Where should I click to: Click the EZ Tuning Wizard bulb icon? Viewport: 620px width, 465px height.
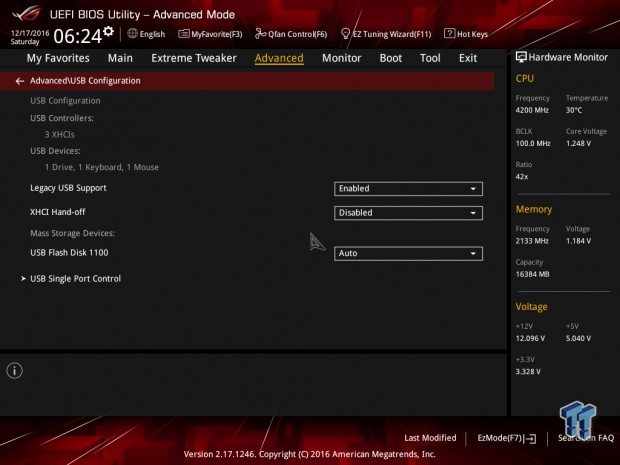[345, 34]
